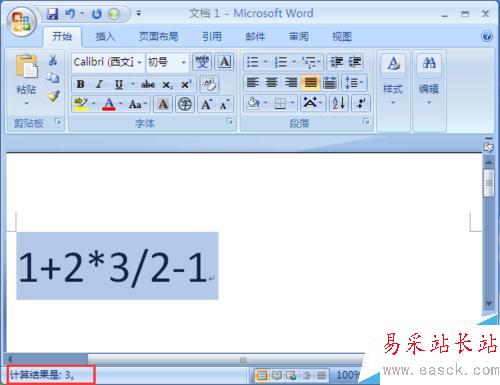Open the Office button menu

coord(22,21)
